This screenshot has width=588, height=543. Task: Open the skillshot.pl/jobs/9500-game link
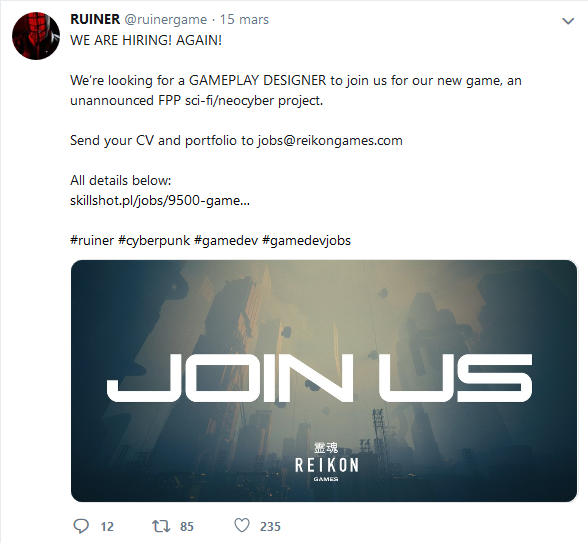coord(160,201)
